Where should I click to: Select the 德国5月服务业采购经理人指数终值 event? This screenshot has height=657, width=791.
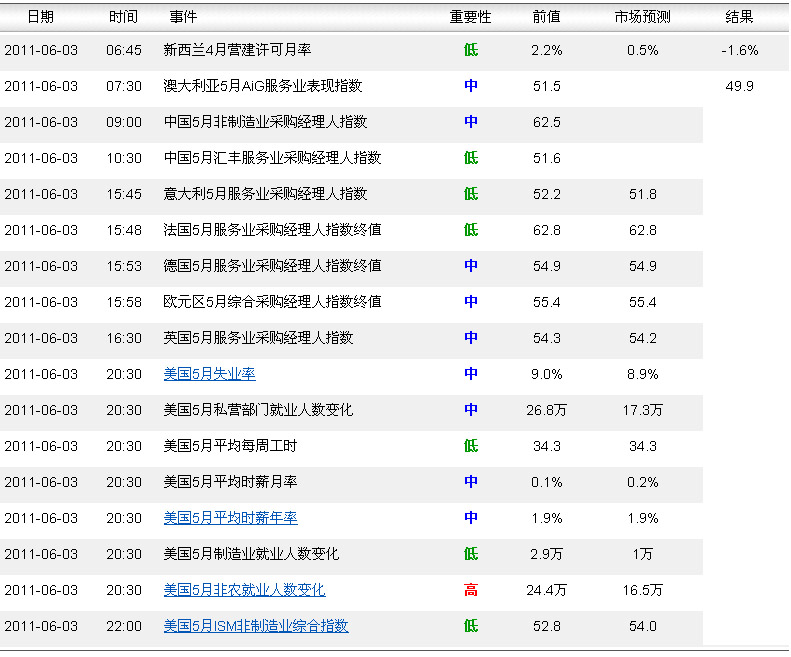click(x=272, y=266)
